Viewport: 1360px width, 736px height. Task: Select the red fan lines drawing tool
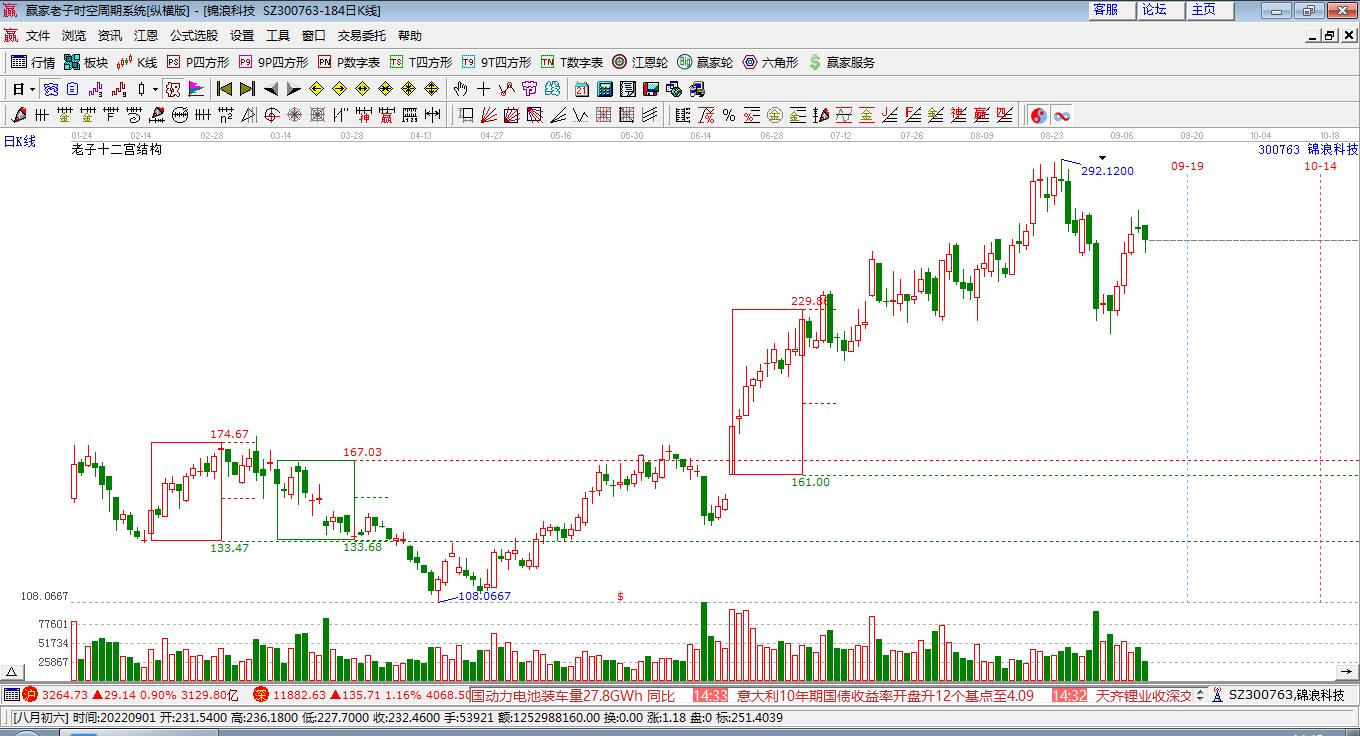[488, 115]
